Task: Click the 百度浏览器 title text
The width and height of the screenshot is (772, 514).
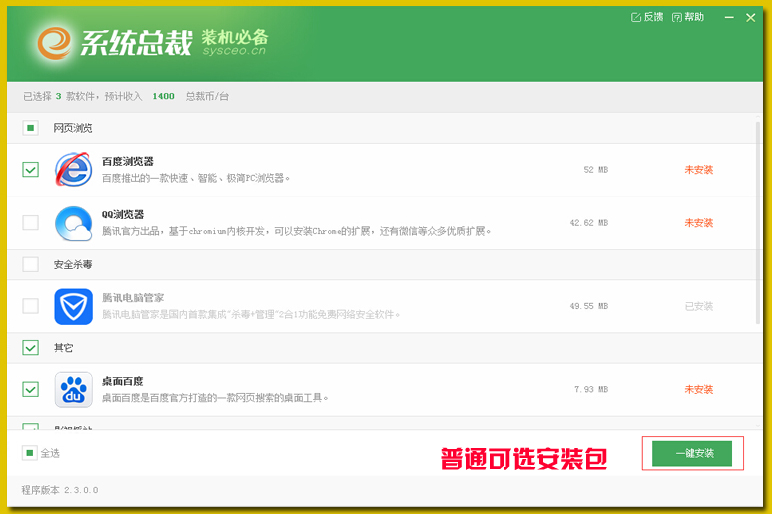Action: (128, 161)
